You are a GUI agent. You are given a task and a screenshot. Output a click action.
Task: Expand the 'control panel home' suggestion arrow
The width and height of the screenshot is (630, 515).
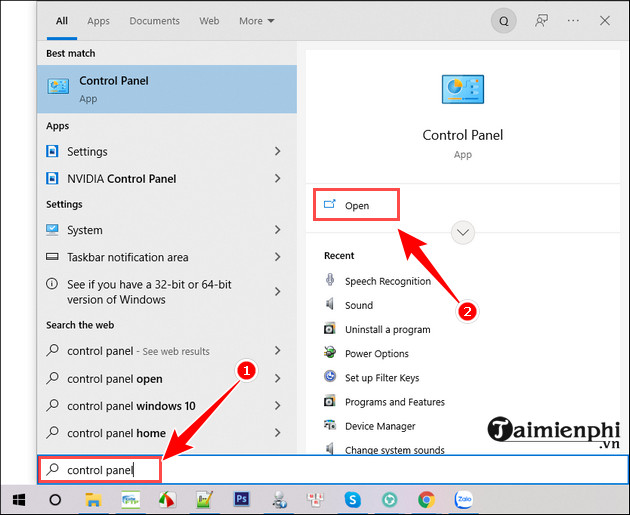278,433
